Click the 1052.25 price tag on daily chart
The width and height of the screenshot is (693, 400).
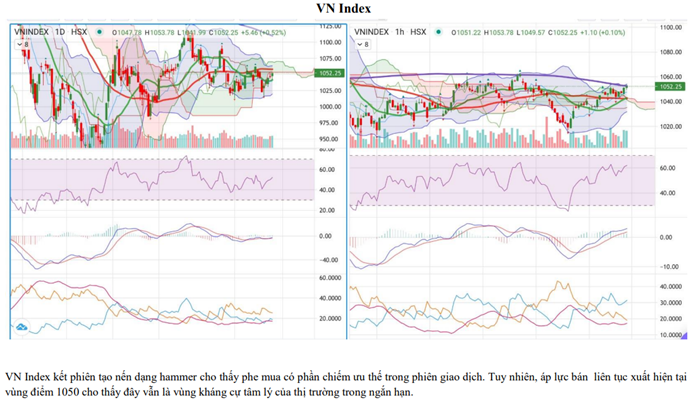click(x=329, y=74)
